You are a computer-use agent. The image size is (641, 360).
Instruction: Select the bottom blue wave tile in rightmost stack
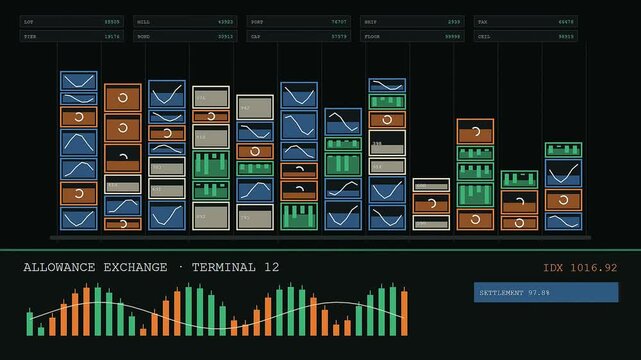point(563,221)
